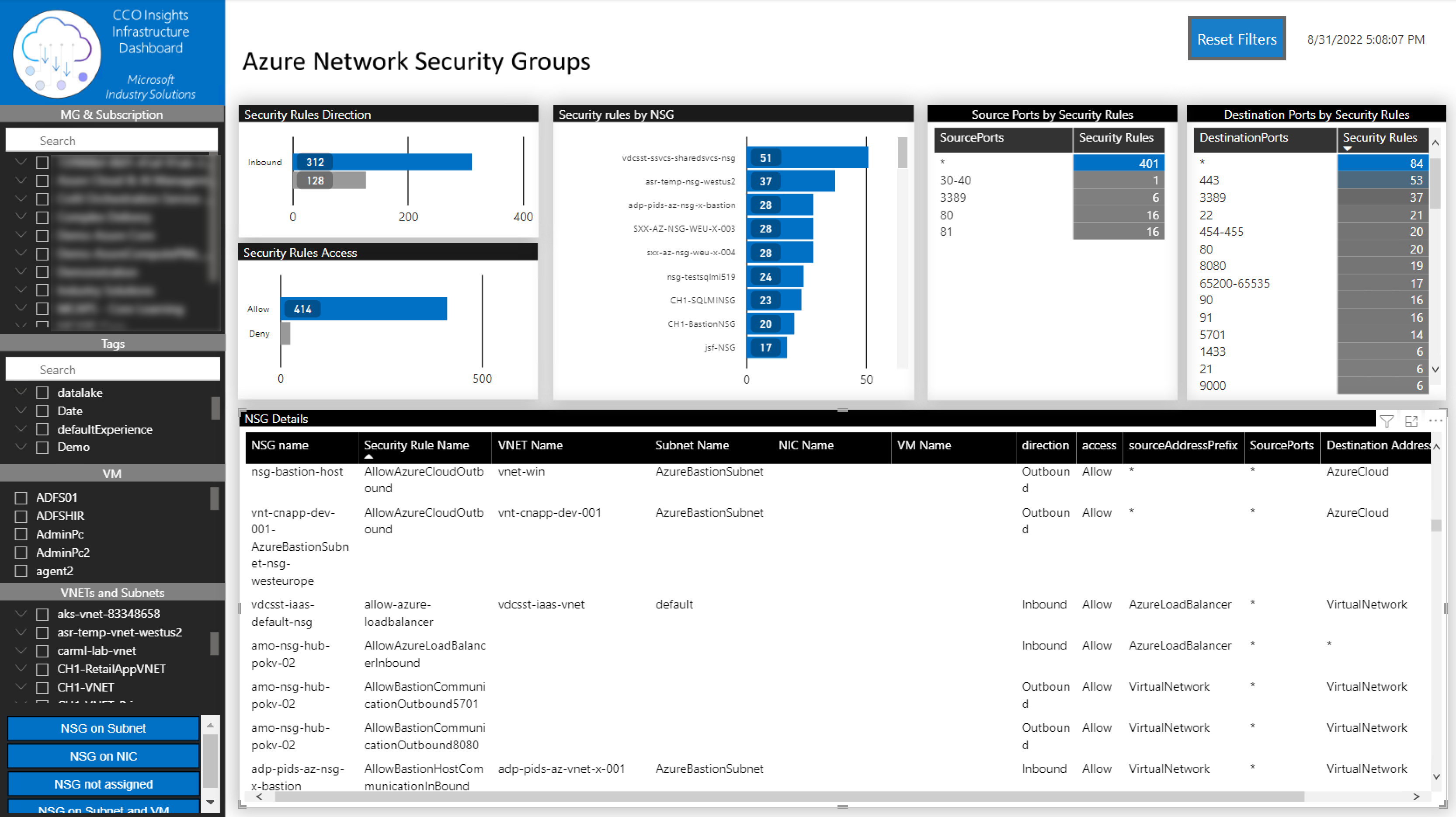Viewport: 1456px width, 817px height.
Task: Click nsg-bastion-host cell in NSG Details
Action: pos(297,471)
